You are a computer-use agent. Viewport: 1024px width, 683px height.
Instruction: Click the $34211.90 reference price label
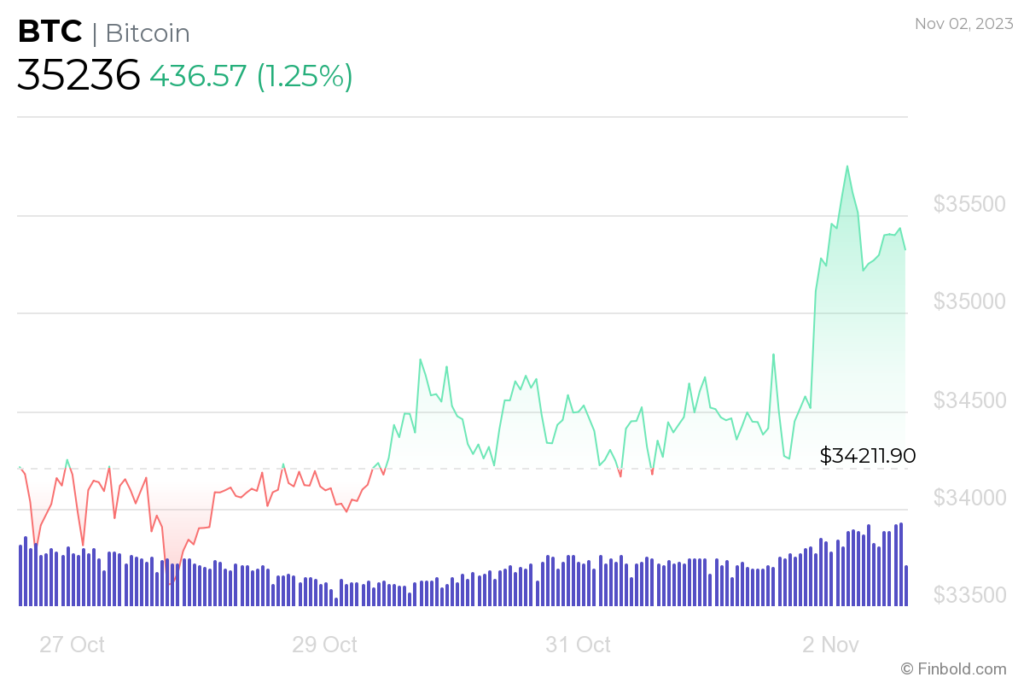(x=867, y=455)
